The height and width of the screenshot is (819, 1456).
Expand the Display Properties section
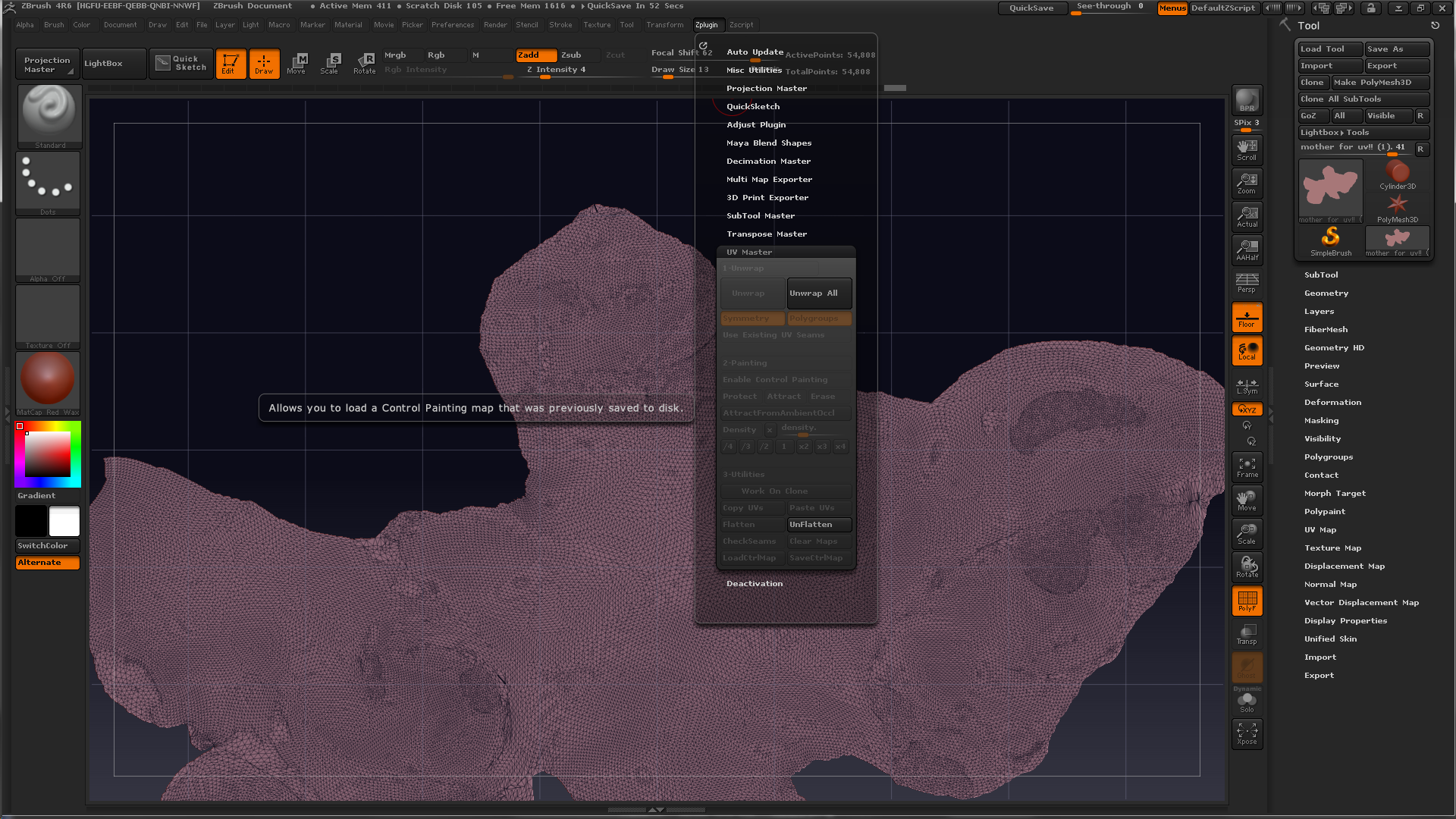coord(1345,621)
